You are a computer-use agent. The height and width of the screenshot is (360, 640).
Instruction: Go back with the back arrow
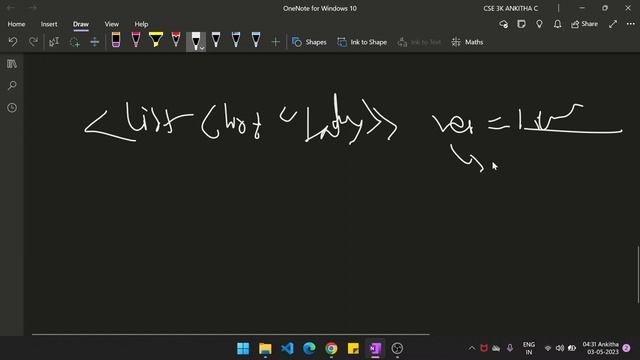tap(11, 8)
